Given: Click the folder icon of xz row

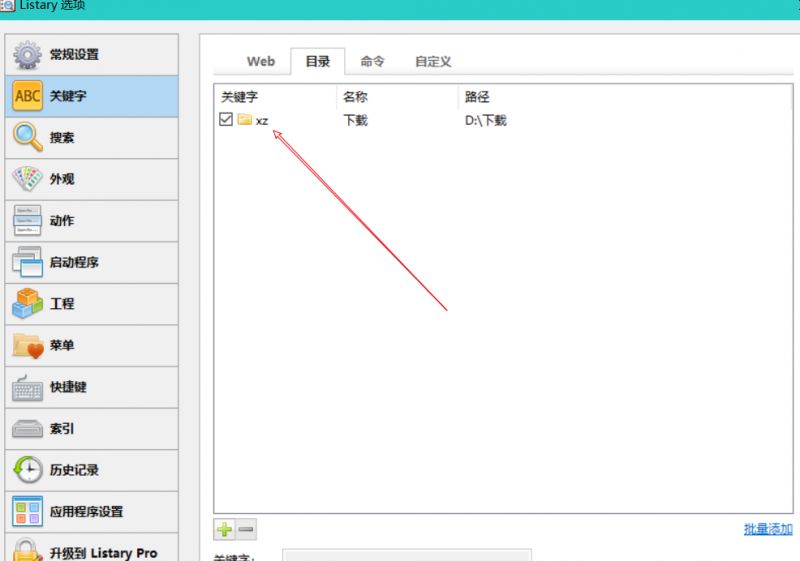Looking at the screenshot, I should (245, 120).
